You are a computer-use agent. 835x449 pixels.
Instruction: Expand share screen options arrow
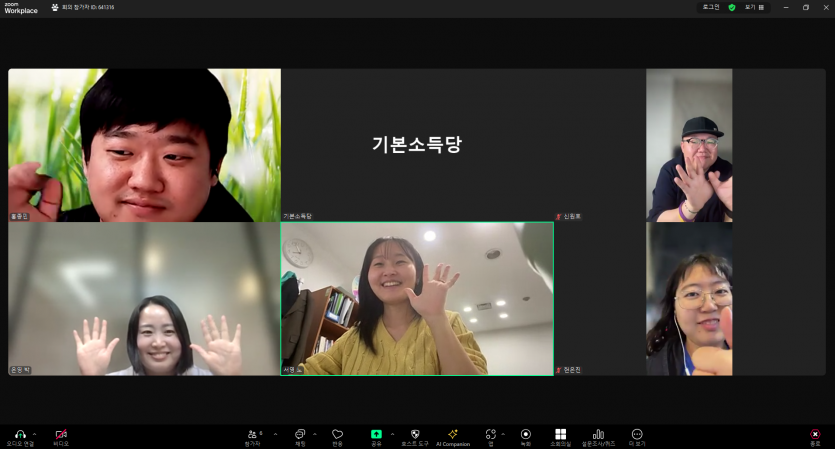[x=392, y=434]
